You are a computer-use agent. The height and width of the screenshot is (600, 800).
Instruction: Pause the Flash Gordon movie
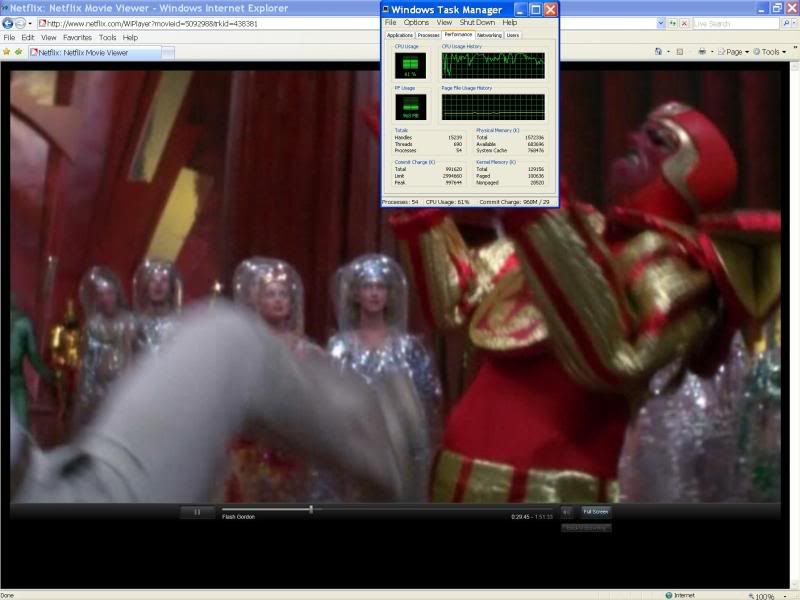[x=197, y=512]
